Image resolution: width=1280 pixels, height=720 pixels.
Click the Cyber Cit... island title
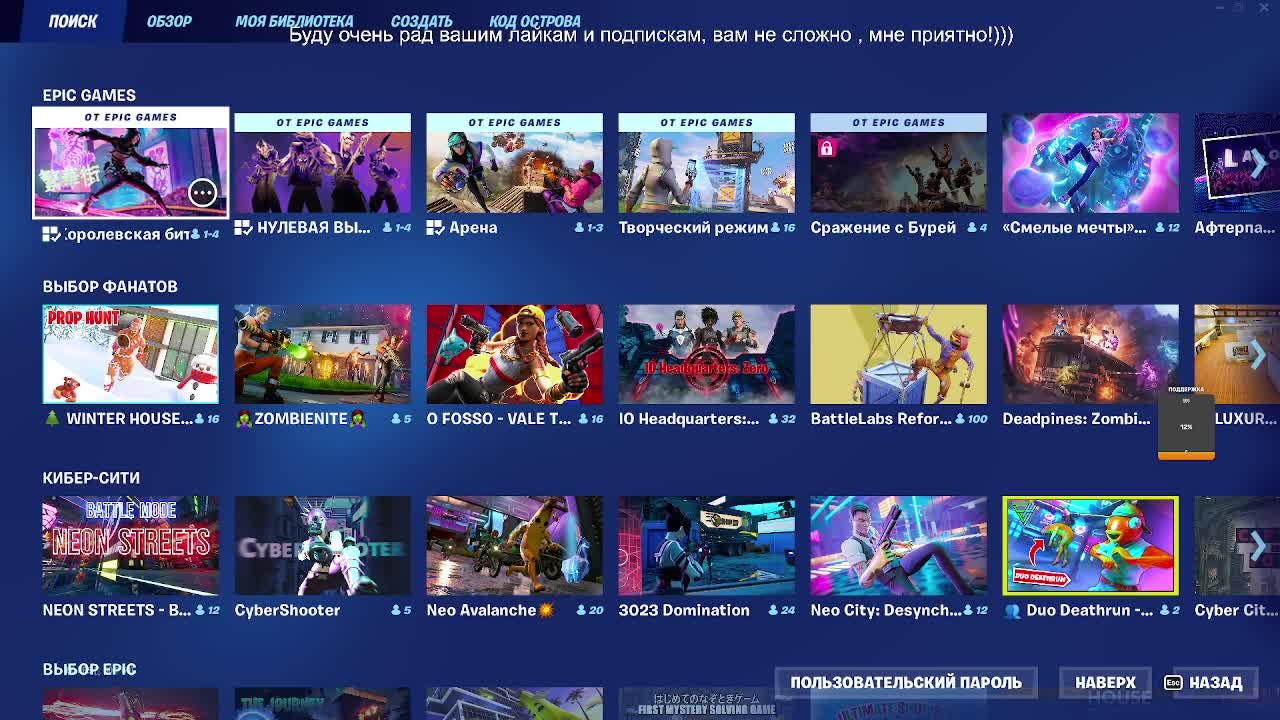click(x=1236, y=610)
